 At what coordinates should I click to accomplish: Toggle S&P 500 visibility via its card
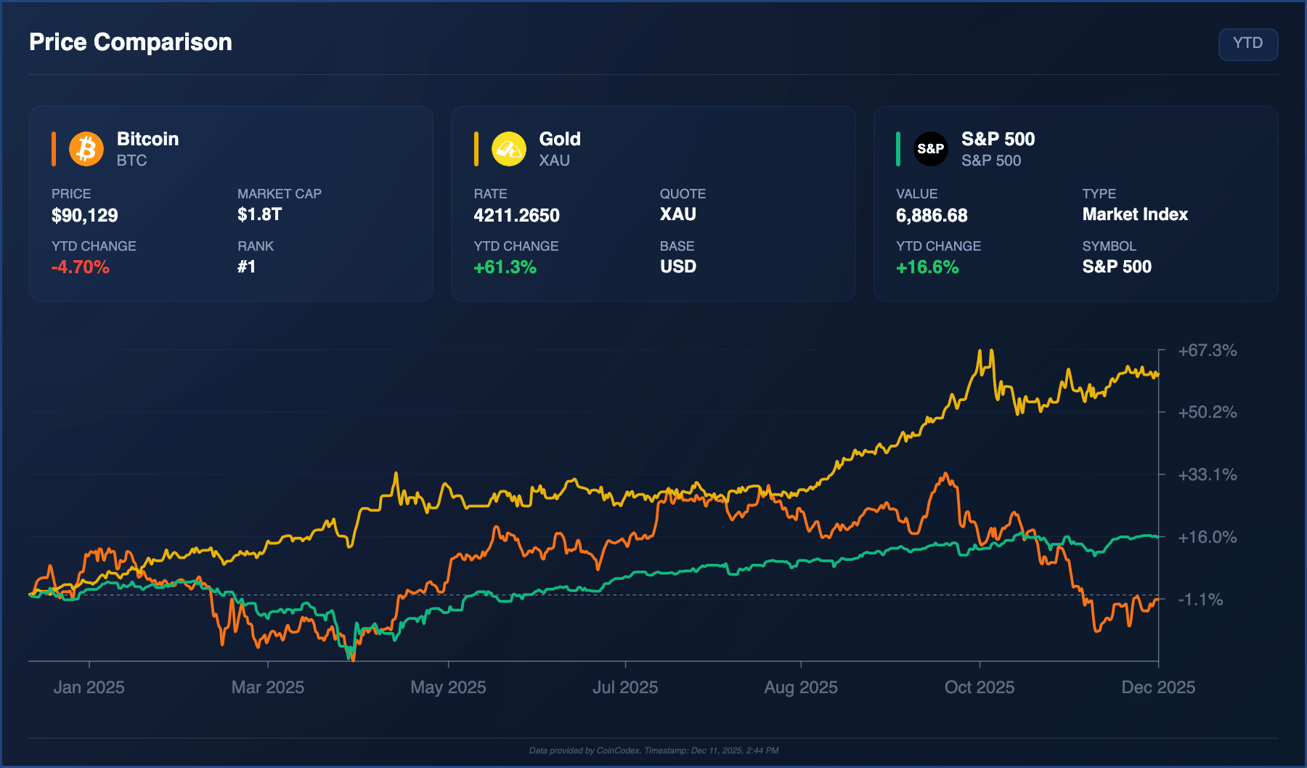[x=1076, y=200]
